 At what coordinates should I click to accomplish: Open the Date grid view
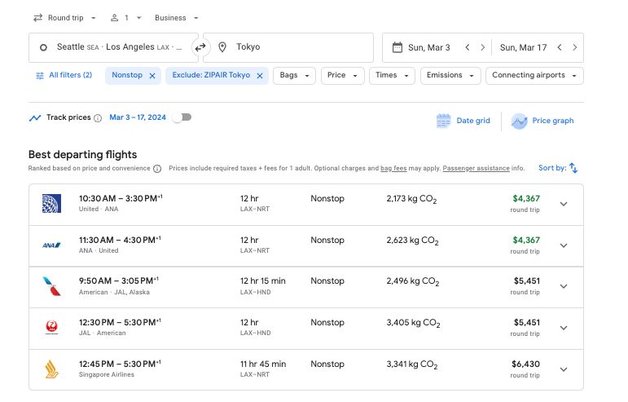coord(463,121)
